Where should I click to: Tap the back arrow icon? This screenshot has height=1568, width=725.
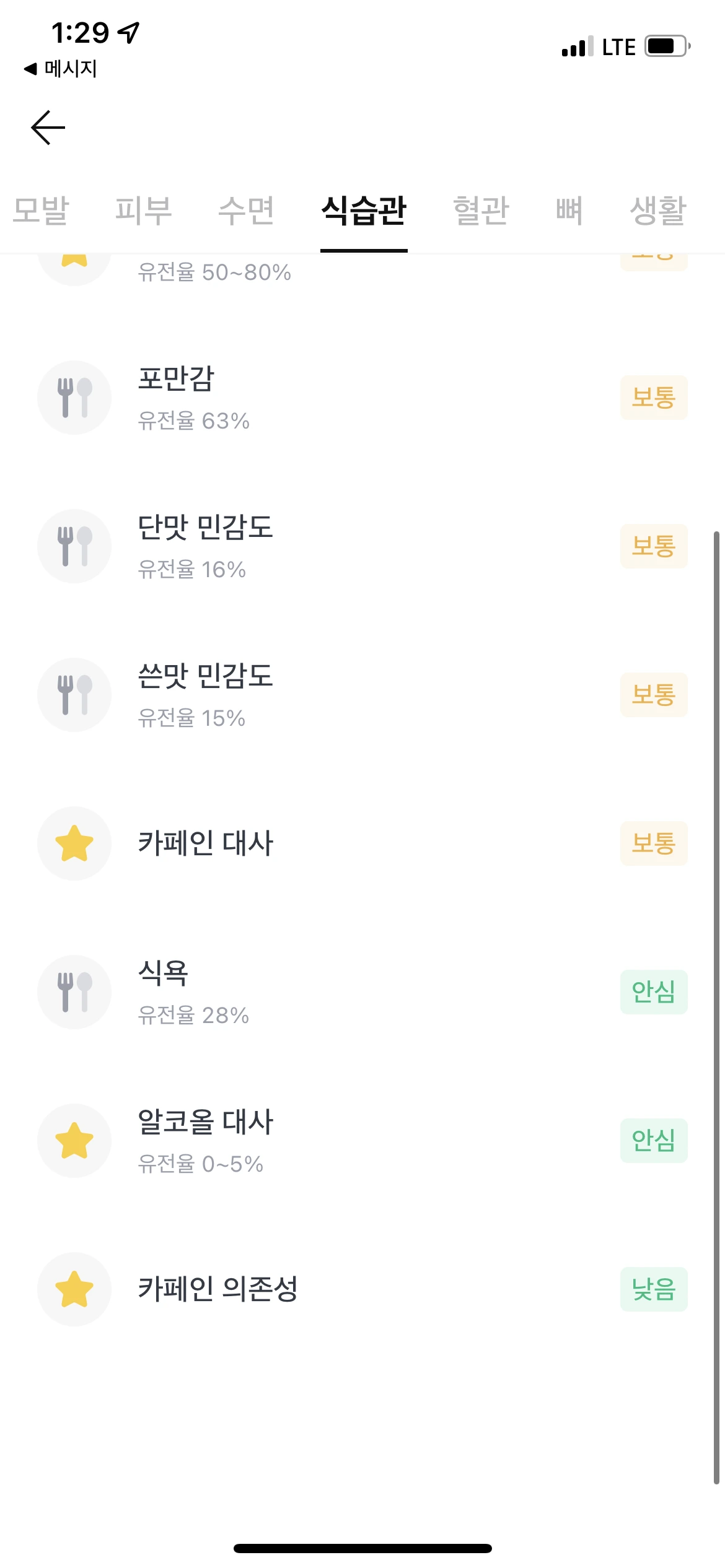48,128
